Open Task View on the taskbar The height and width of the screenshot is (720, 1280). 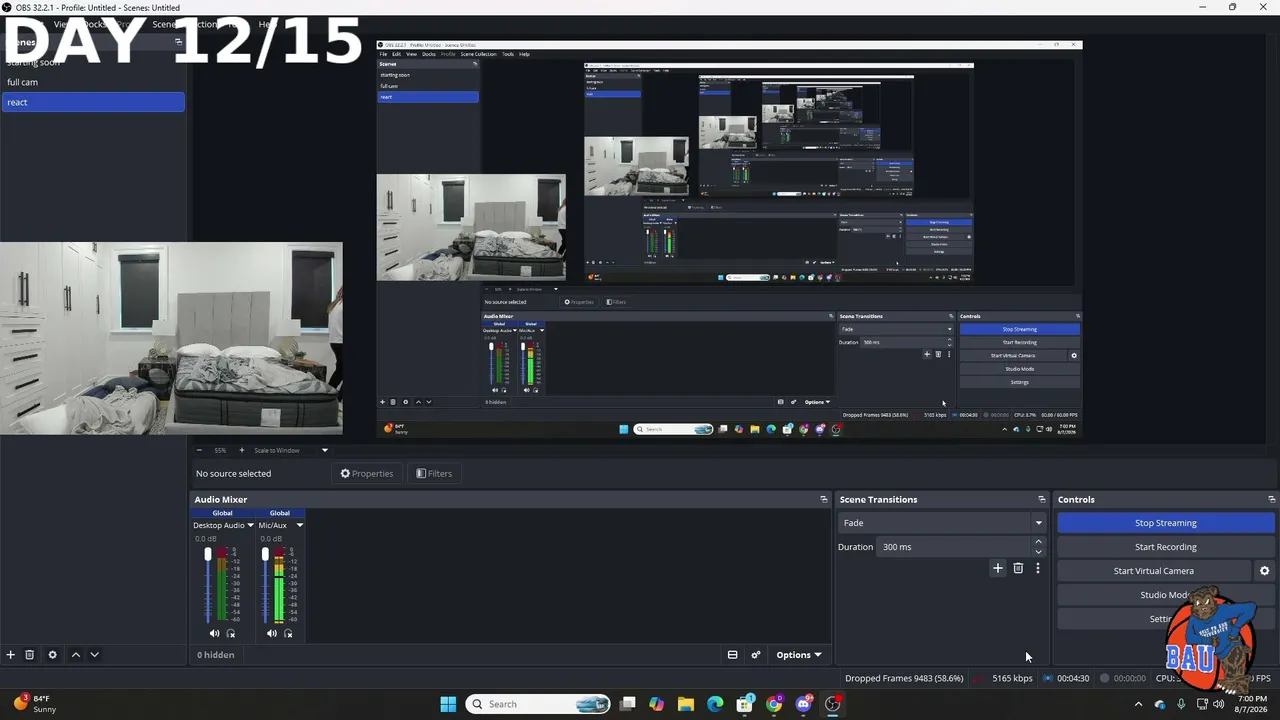627,704
